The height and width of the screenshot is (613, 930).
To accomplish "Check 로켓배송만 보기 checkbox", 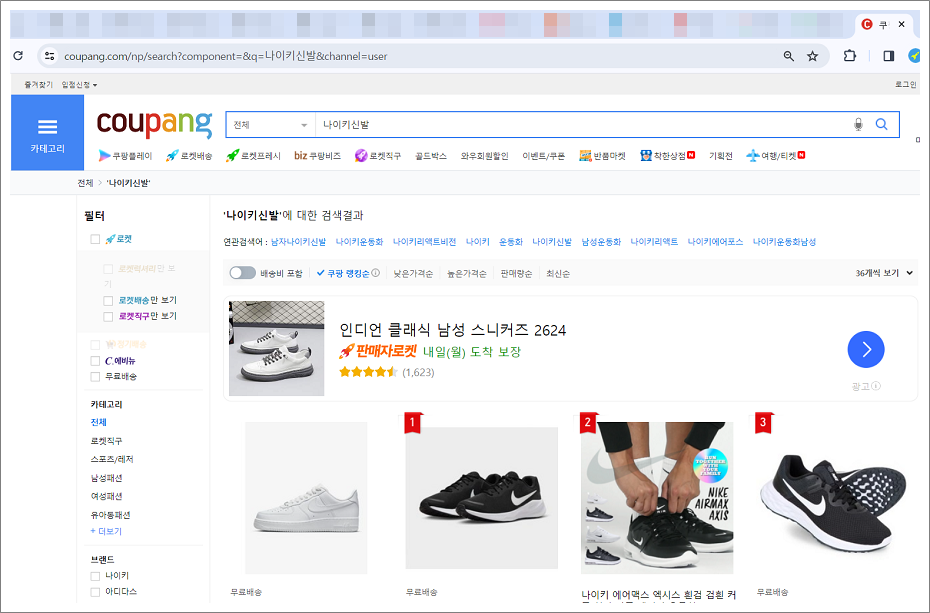I will click(108, 301).
